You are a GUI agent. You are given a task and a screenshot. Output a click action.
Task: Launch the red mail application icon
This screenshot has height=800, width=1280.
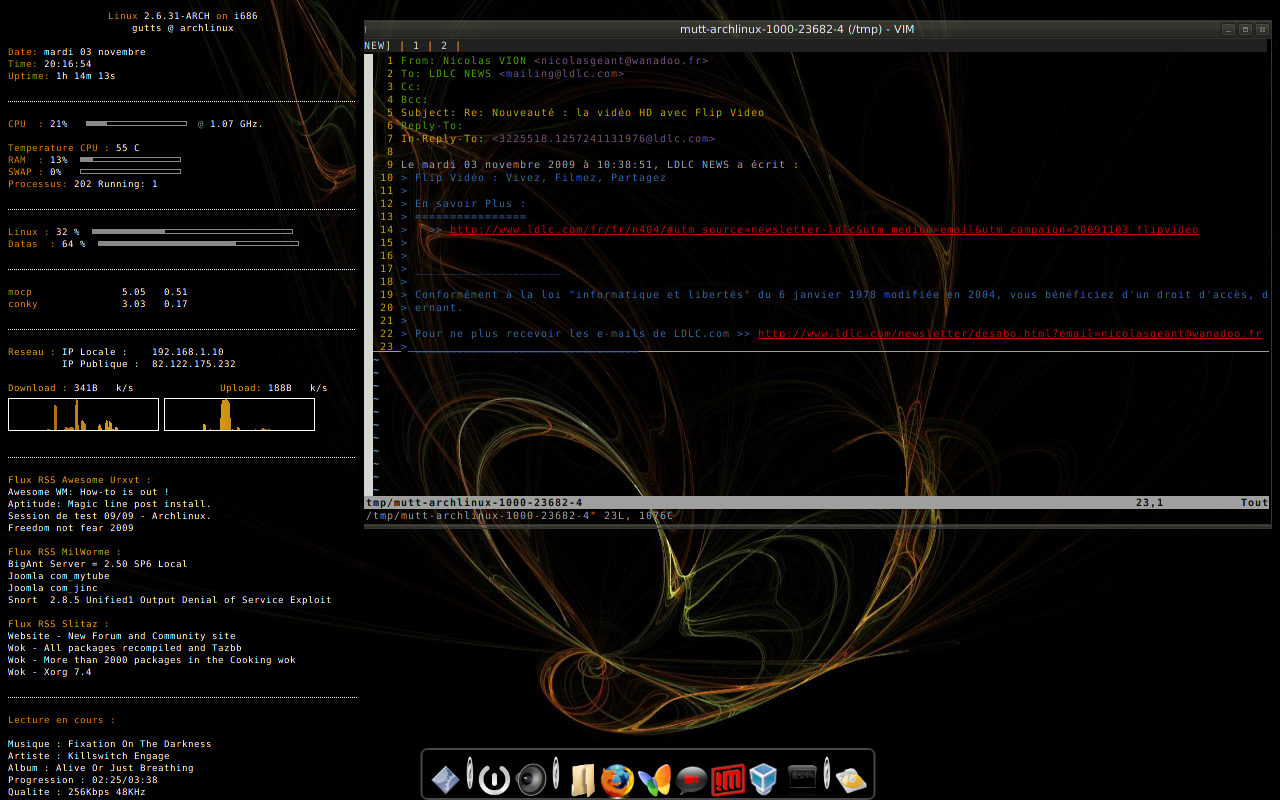click(728, 779)
